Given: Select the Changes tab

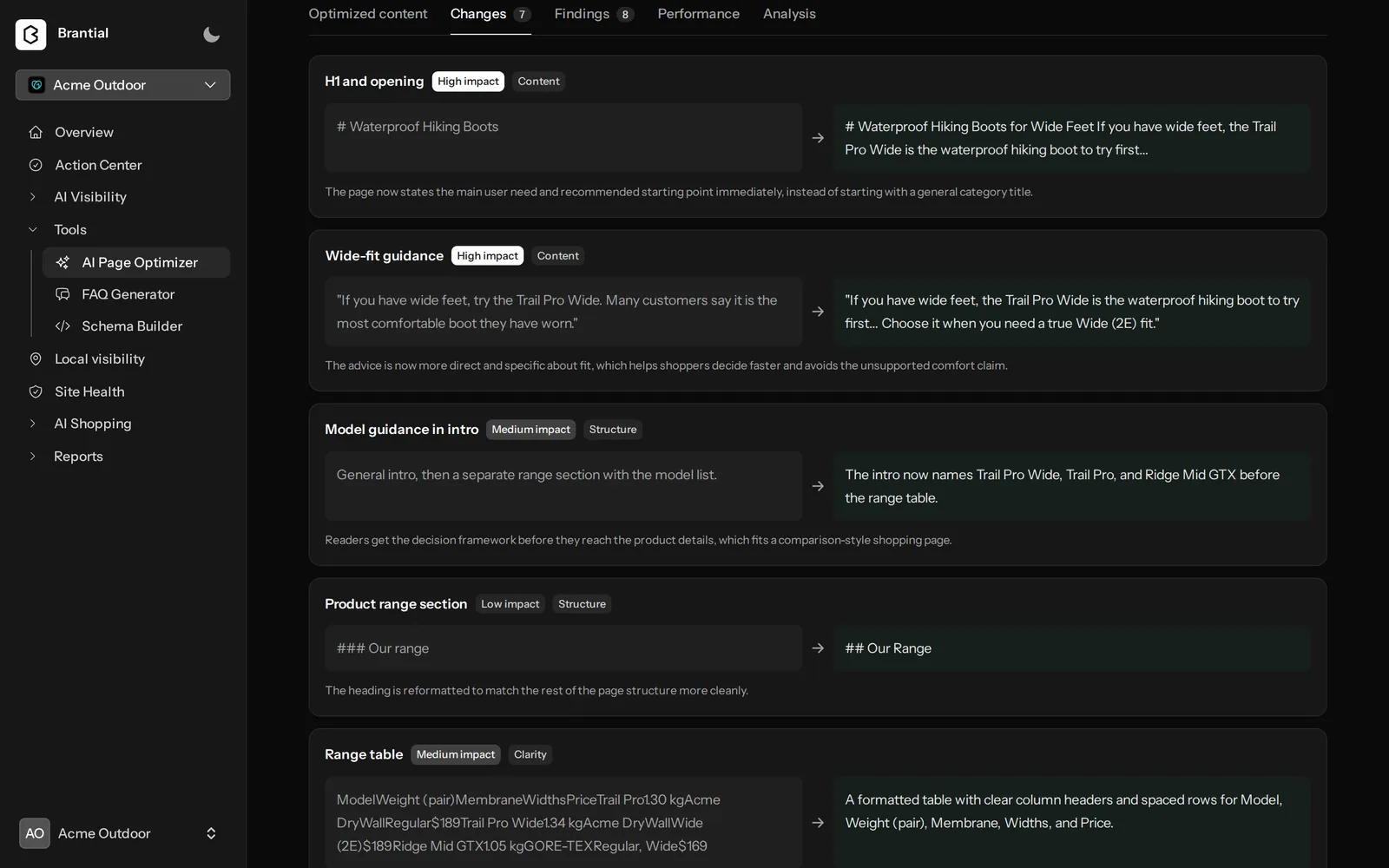Looking at the screenshot, I should point(490,14).
